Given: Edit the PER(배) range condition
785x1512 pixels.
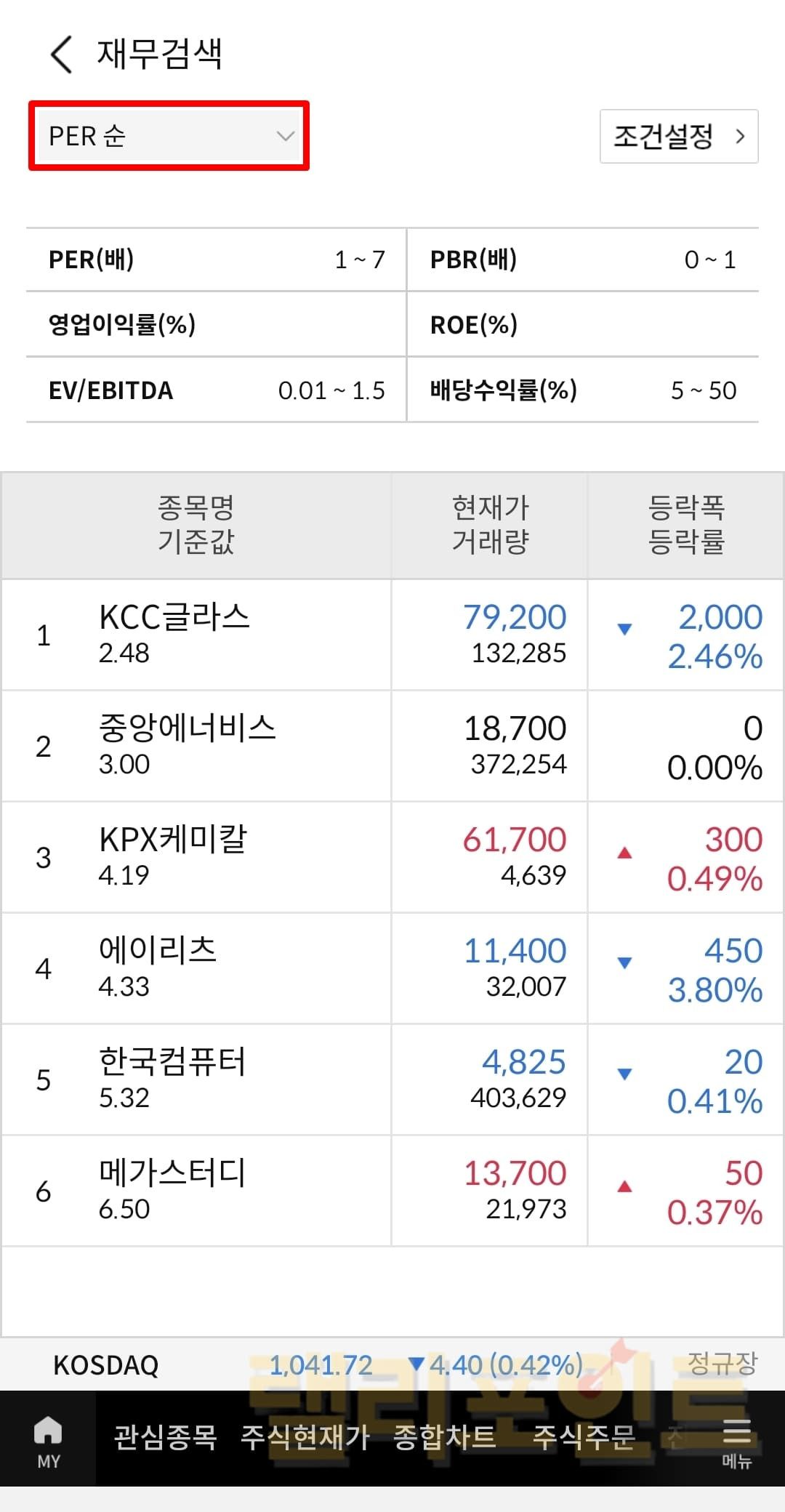Looking at the screenshot, I should point(216,260).
